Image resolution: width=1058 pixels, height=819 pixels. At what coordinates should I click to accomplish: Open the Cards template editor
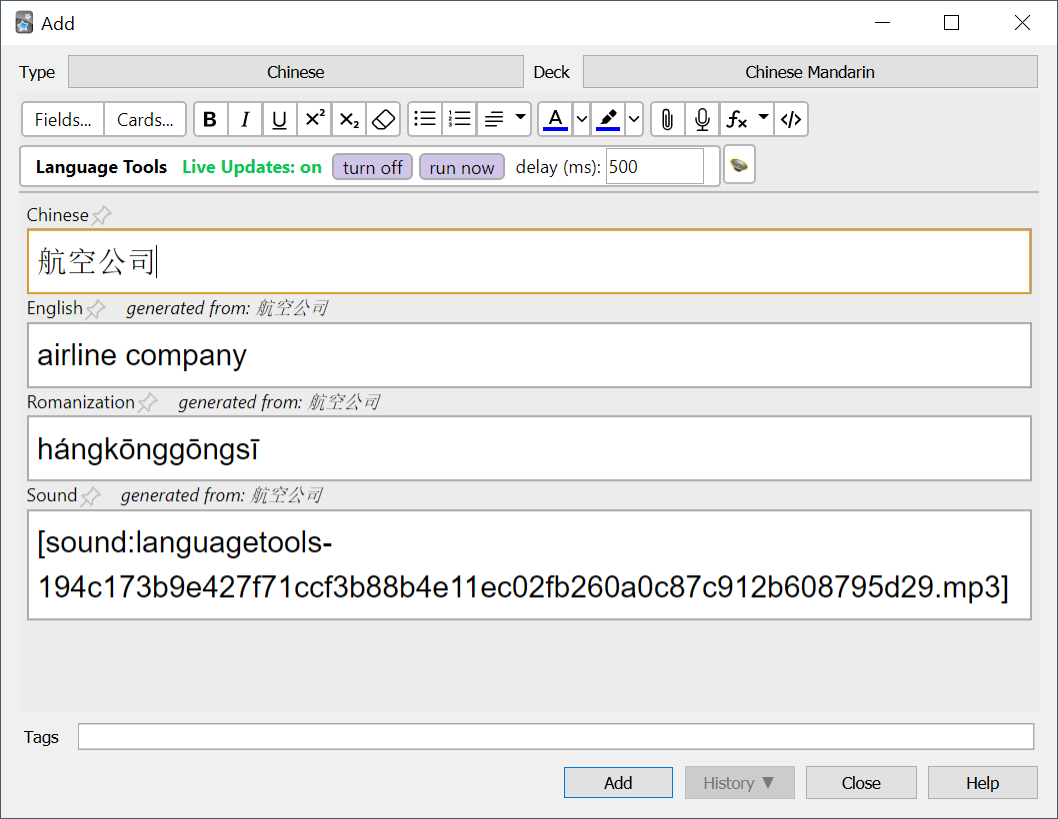tap(144, 119)
